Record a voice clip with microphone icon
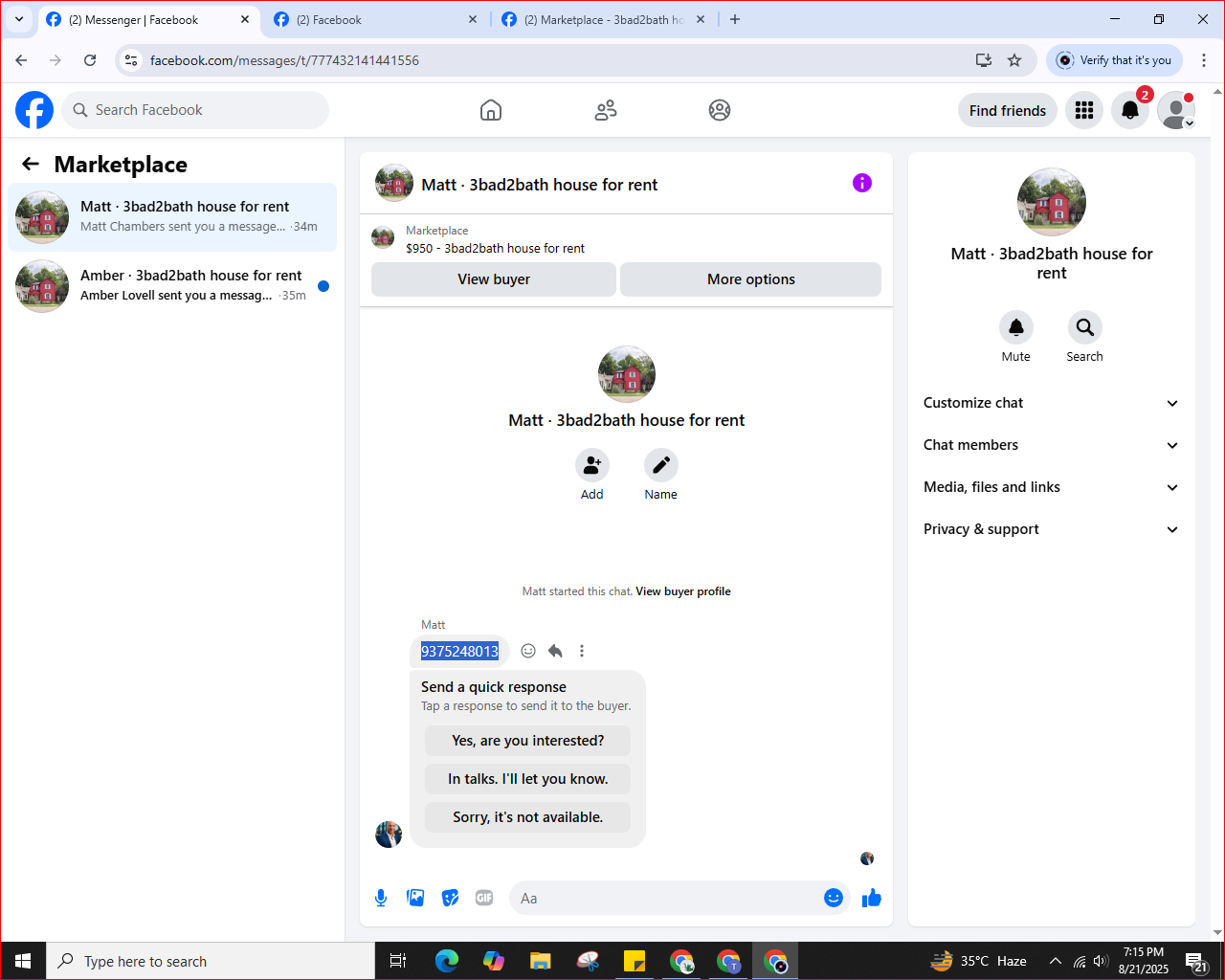The height and width of the screenshot is (980, 1225). coord(381,898)
